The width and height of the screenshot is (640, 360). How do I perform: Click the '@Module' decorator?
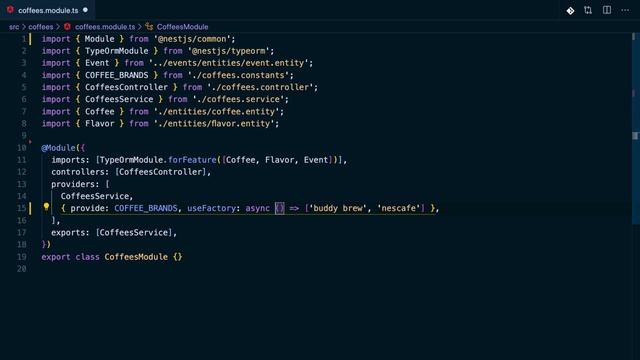[58, 148]
